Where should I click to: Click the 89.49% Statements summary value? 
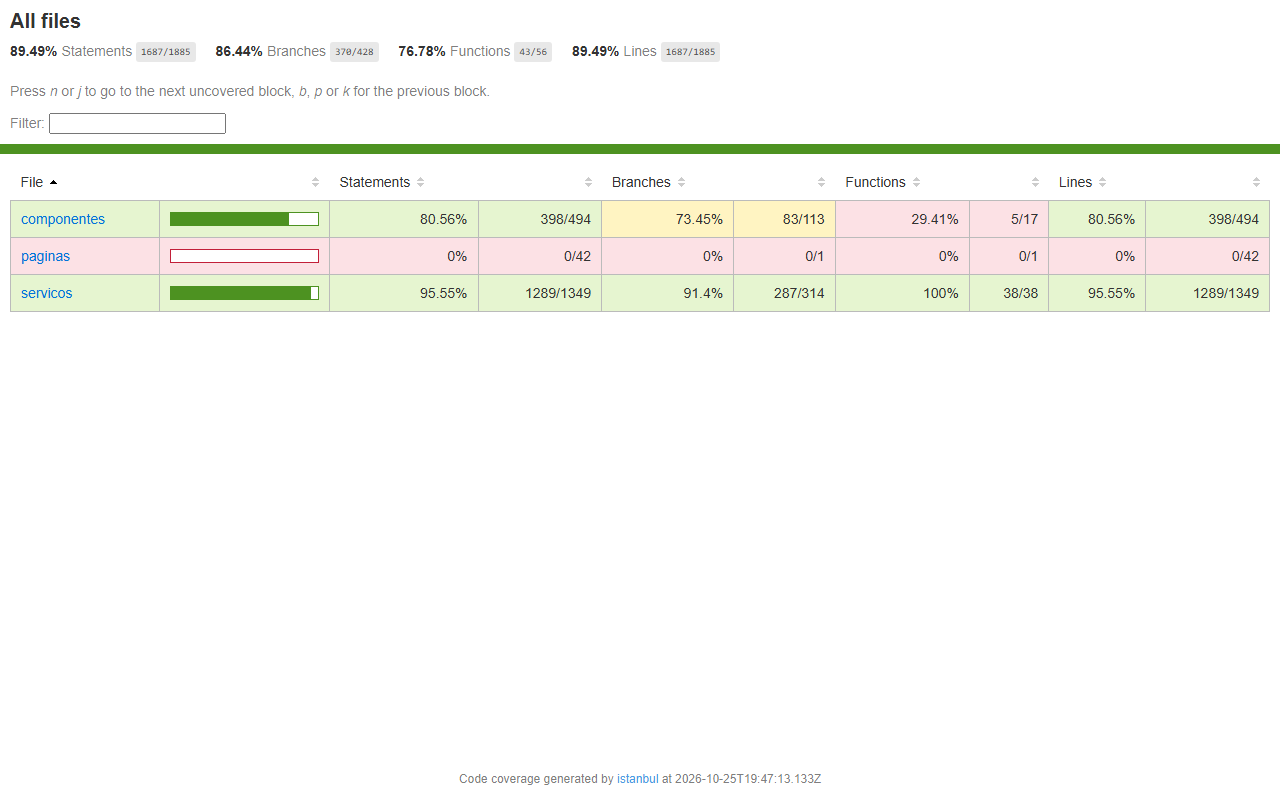(34, 51)
